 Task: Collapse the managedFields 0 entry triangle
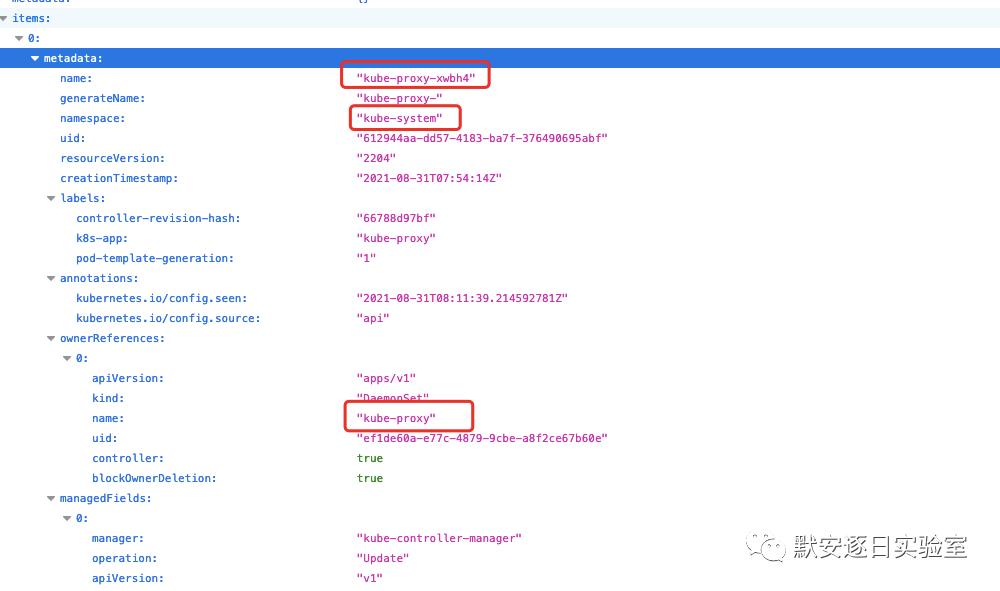67,518
